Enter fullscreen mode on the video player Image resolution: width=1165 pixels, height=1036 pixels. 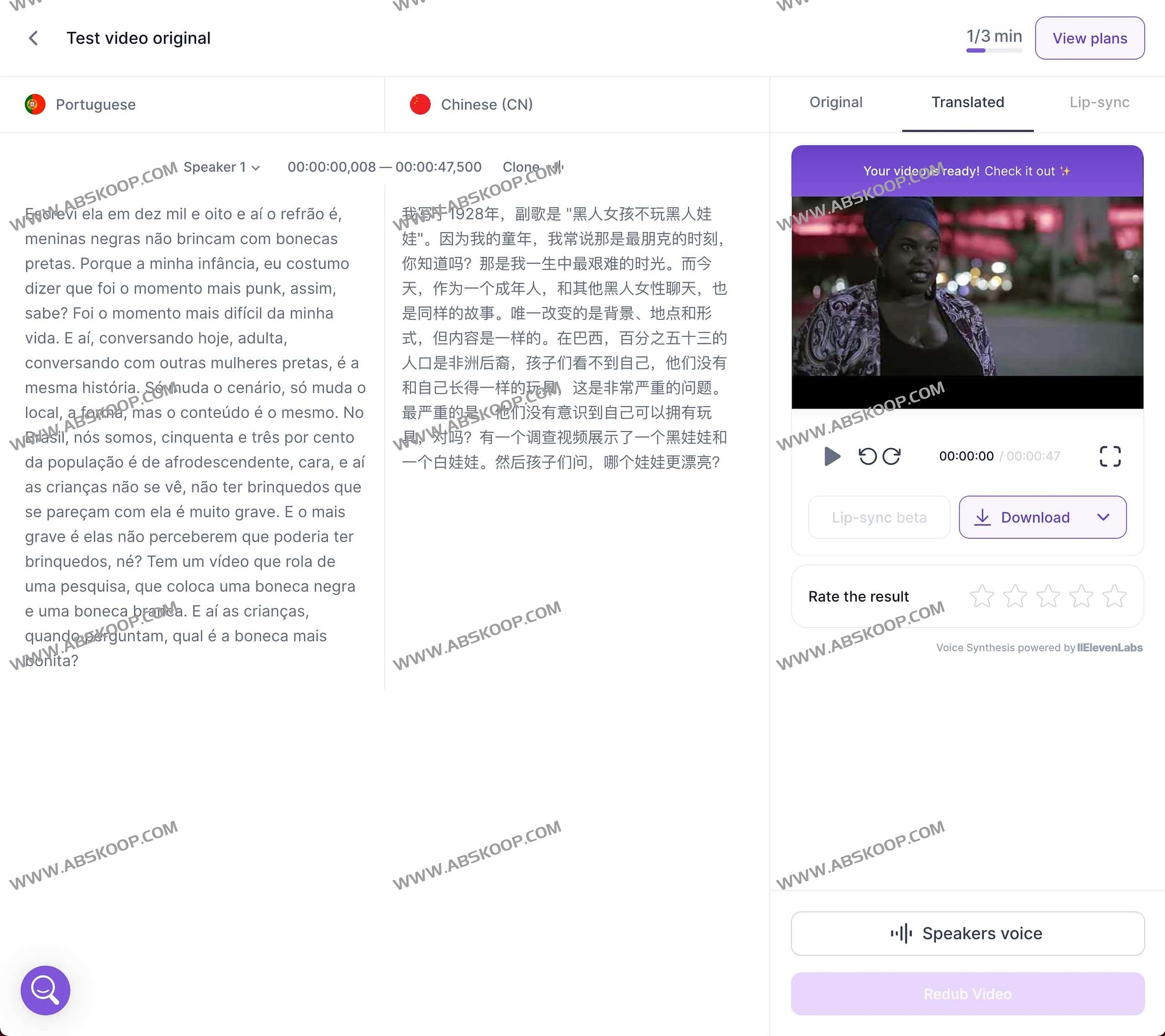[x=1110, y=456]
